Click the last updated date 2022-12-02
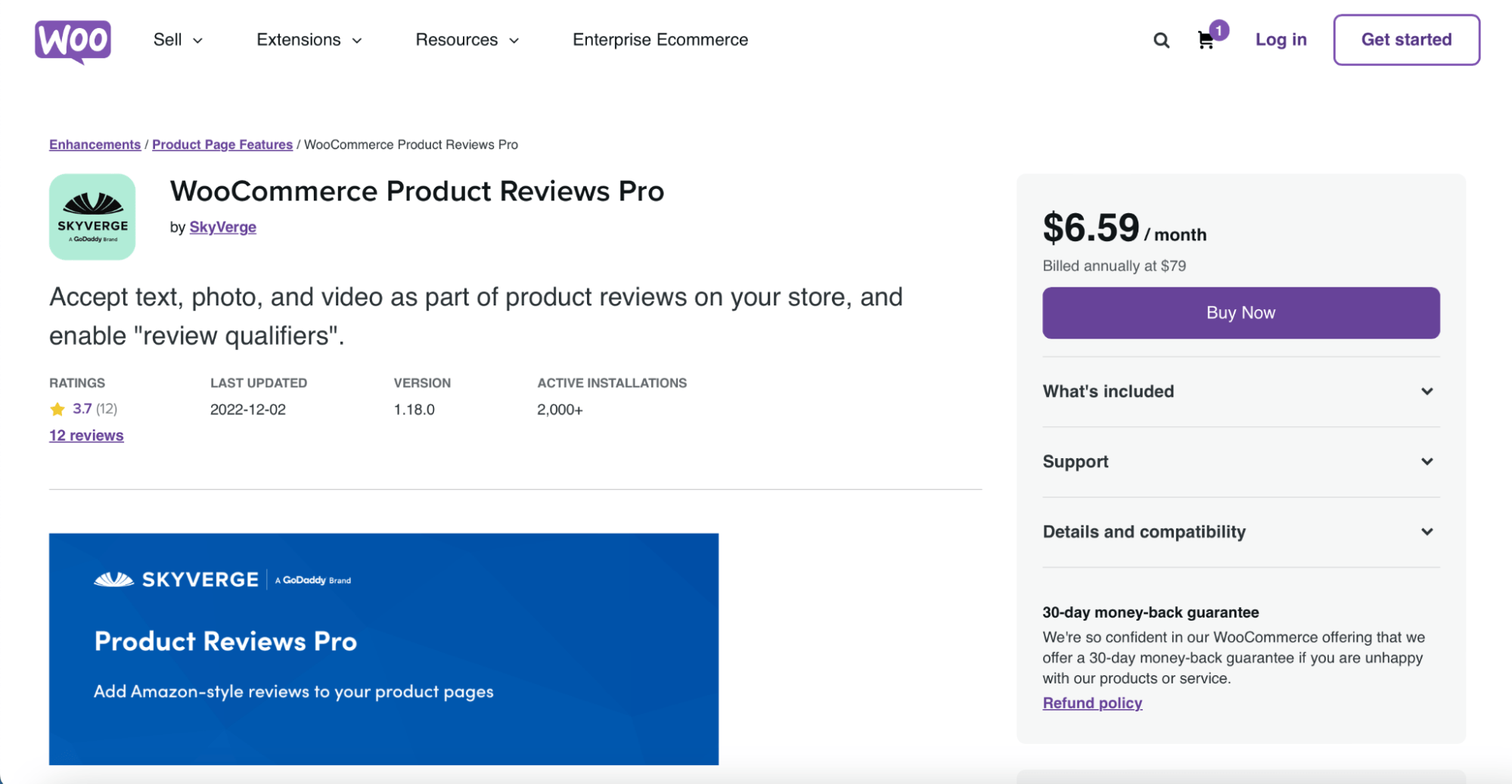1512x784 pixels. point(248,410)
